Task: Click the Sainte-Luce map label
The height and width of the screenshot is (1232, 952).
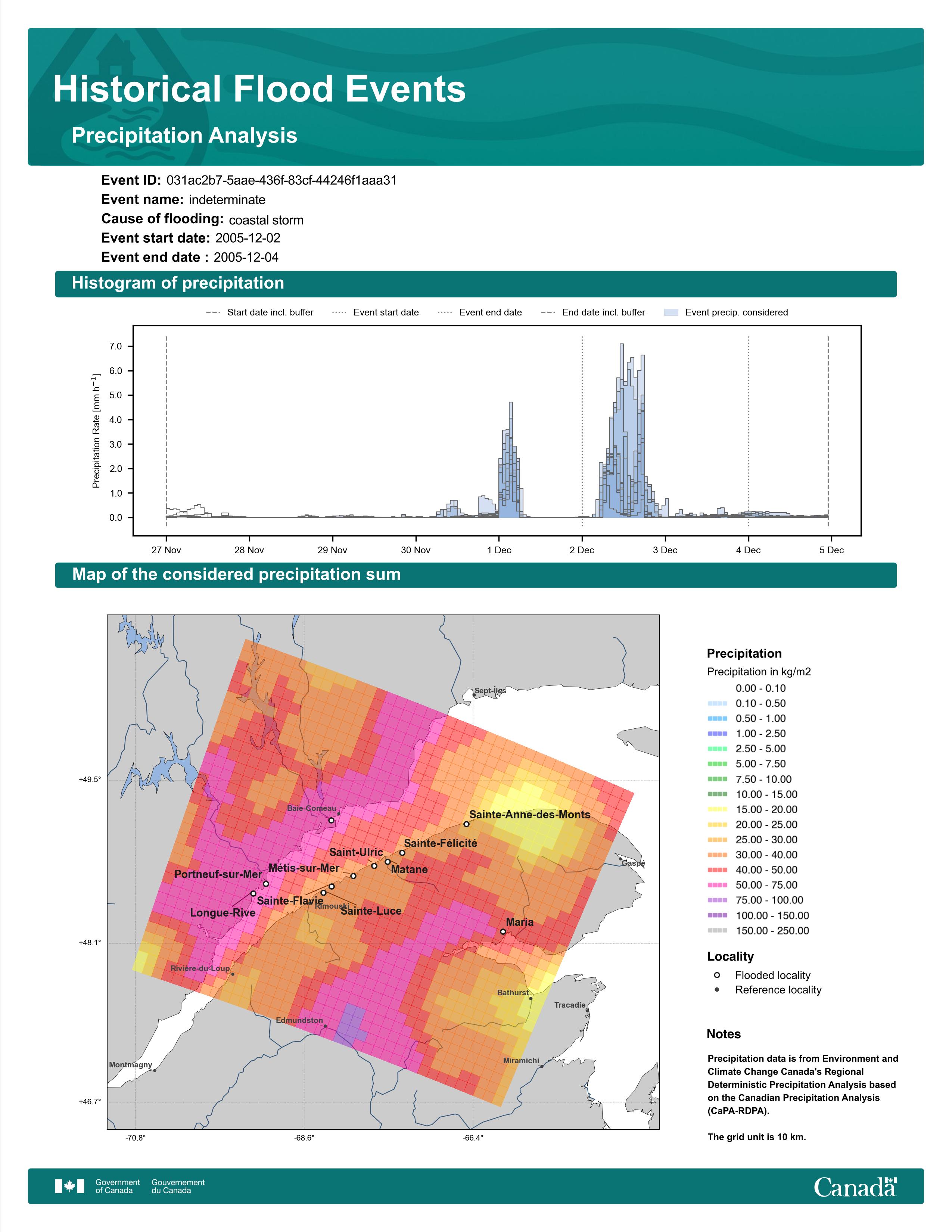Action: pyautogui.click(x=371, y=911)
